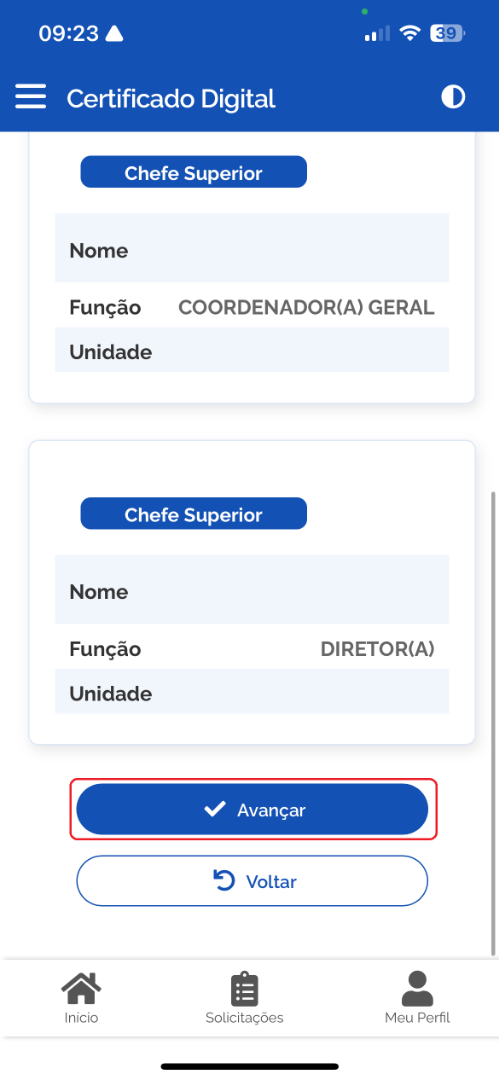Viewport: 499px width, 1080px height.
Task: Tap the checkmark icon in Avançar
Action: [x=215, y=809]
